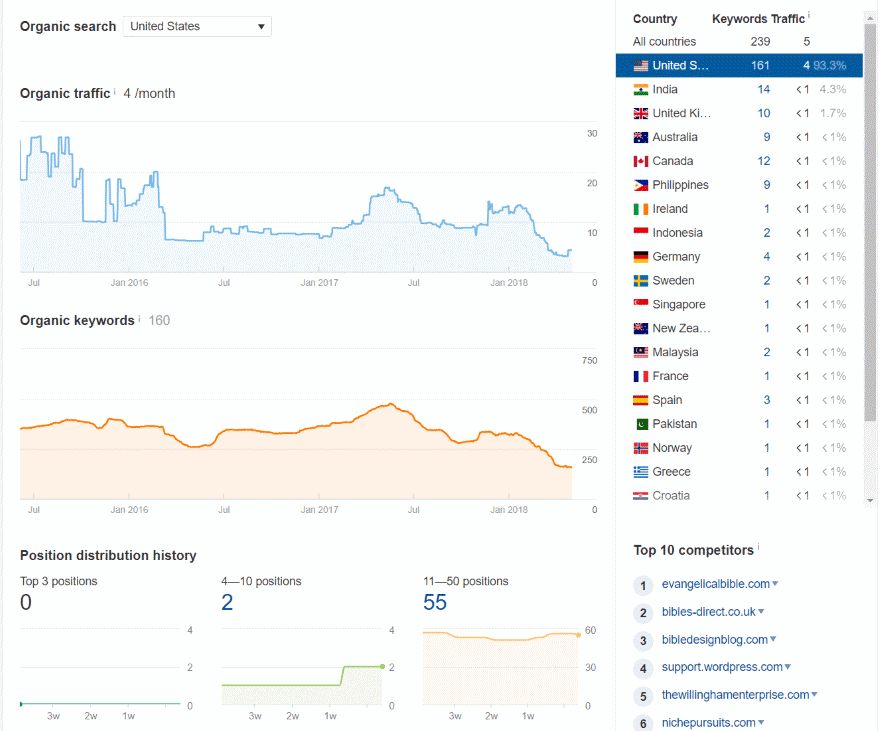The width and height of the screenshot is (880, 731).
Task: Click the Top 3 positions value 0
Action: click(26, 603)
